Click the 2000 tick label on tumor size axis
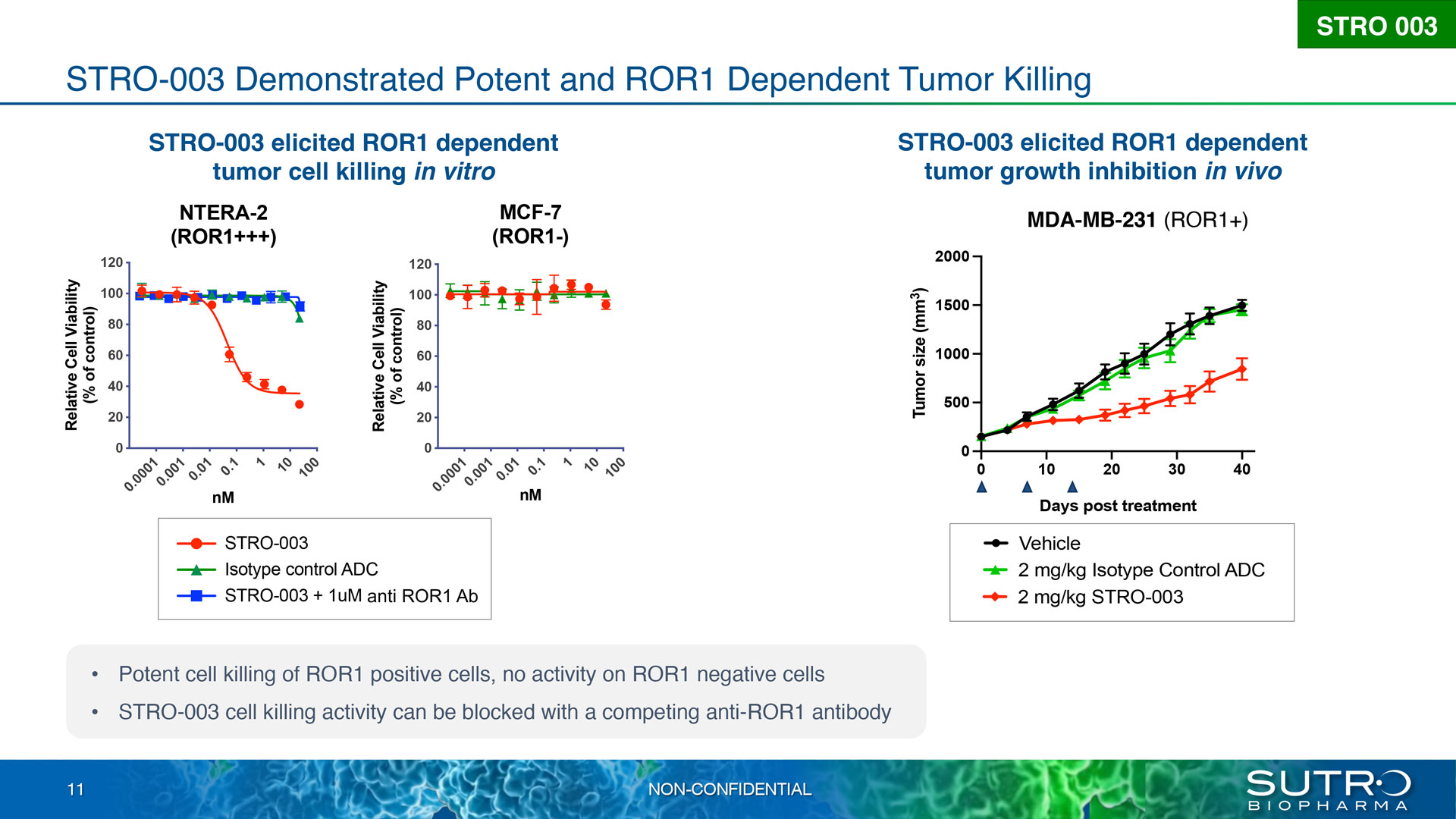This screenshot has width=1456, height=819. [952, 256]
